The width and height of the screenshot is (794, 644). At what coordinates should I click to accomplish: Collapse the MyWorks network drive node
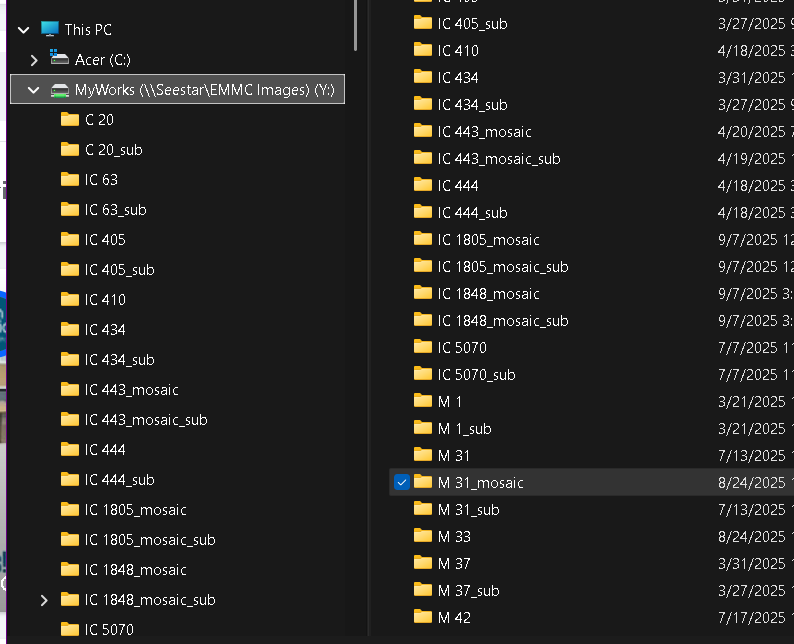click(x=34, y=90)
